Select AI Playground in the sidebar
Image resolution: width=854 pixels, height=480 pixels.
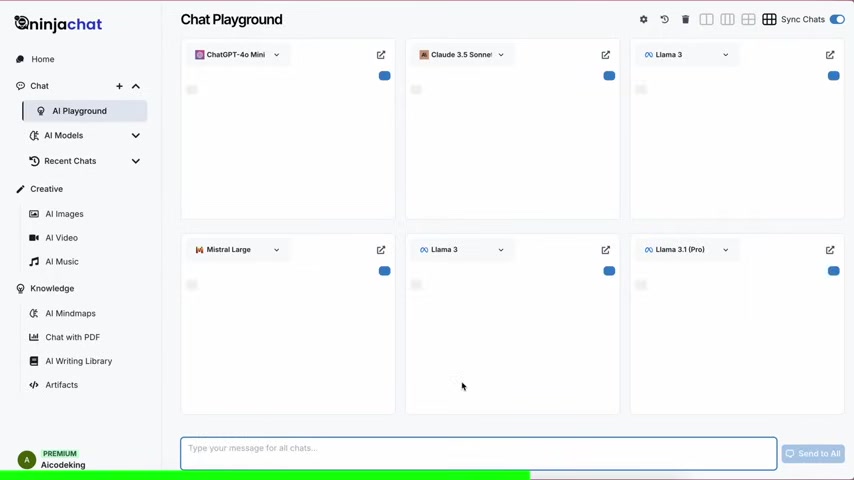(84, 111)
